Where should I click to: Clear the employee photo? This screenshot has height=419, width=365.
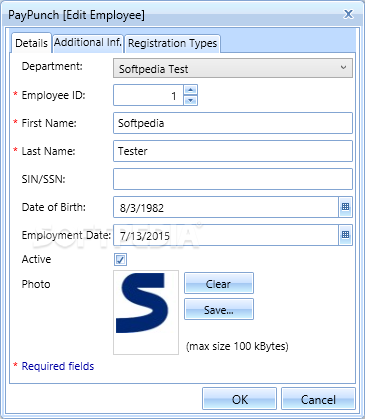219,283
